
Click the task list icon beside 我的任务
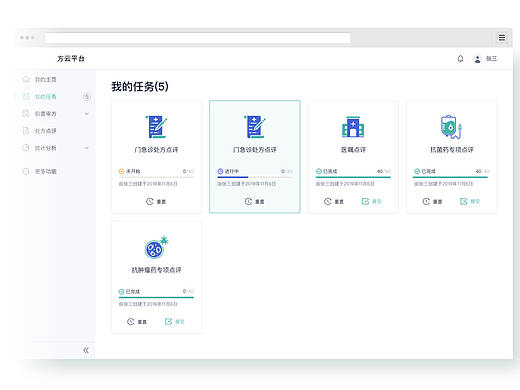pyautogui.click(x=26, y=96)
